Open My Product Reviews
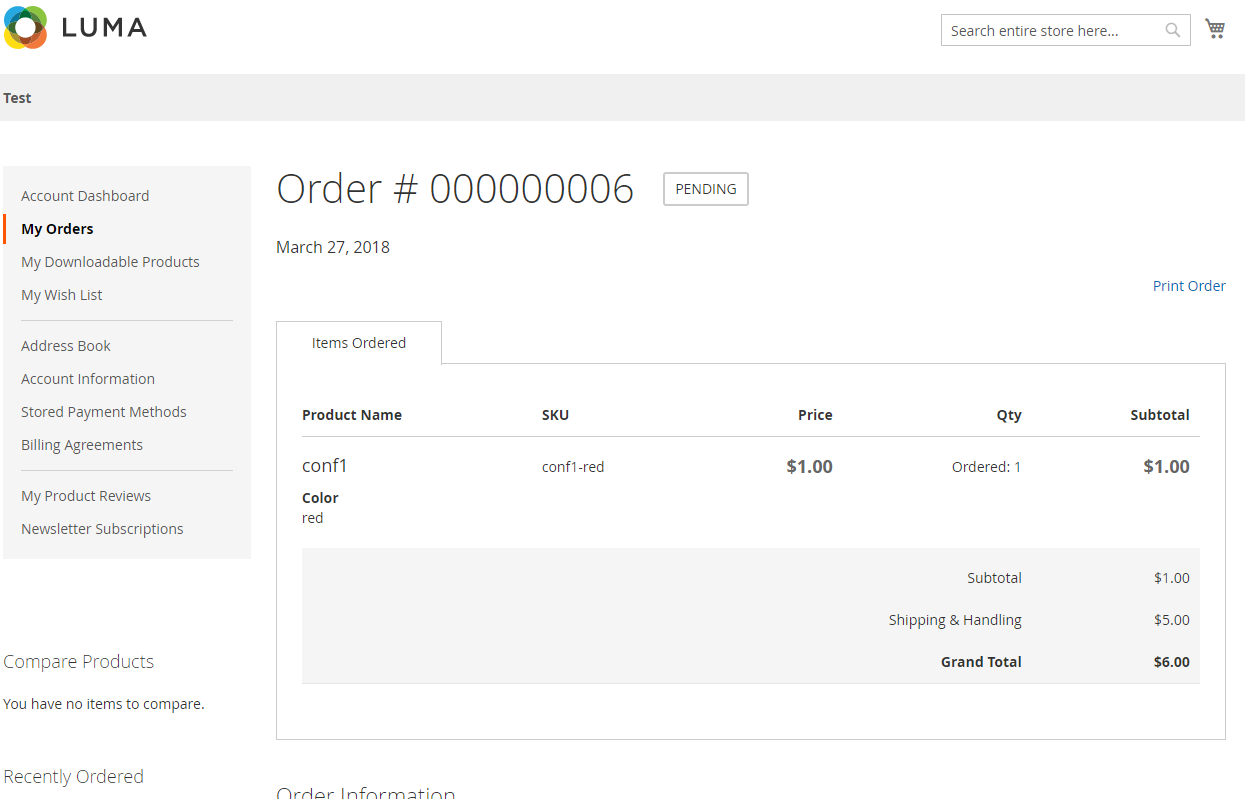Screen dimensions: 1245x799 click(86, 495)
